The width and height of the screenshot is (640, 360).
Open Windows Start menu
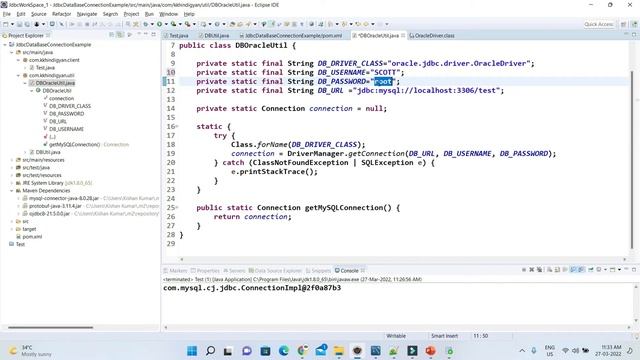click(192, 351)
